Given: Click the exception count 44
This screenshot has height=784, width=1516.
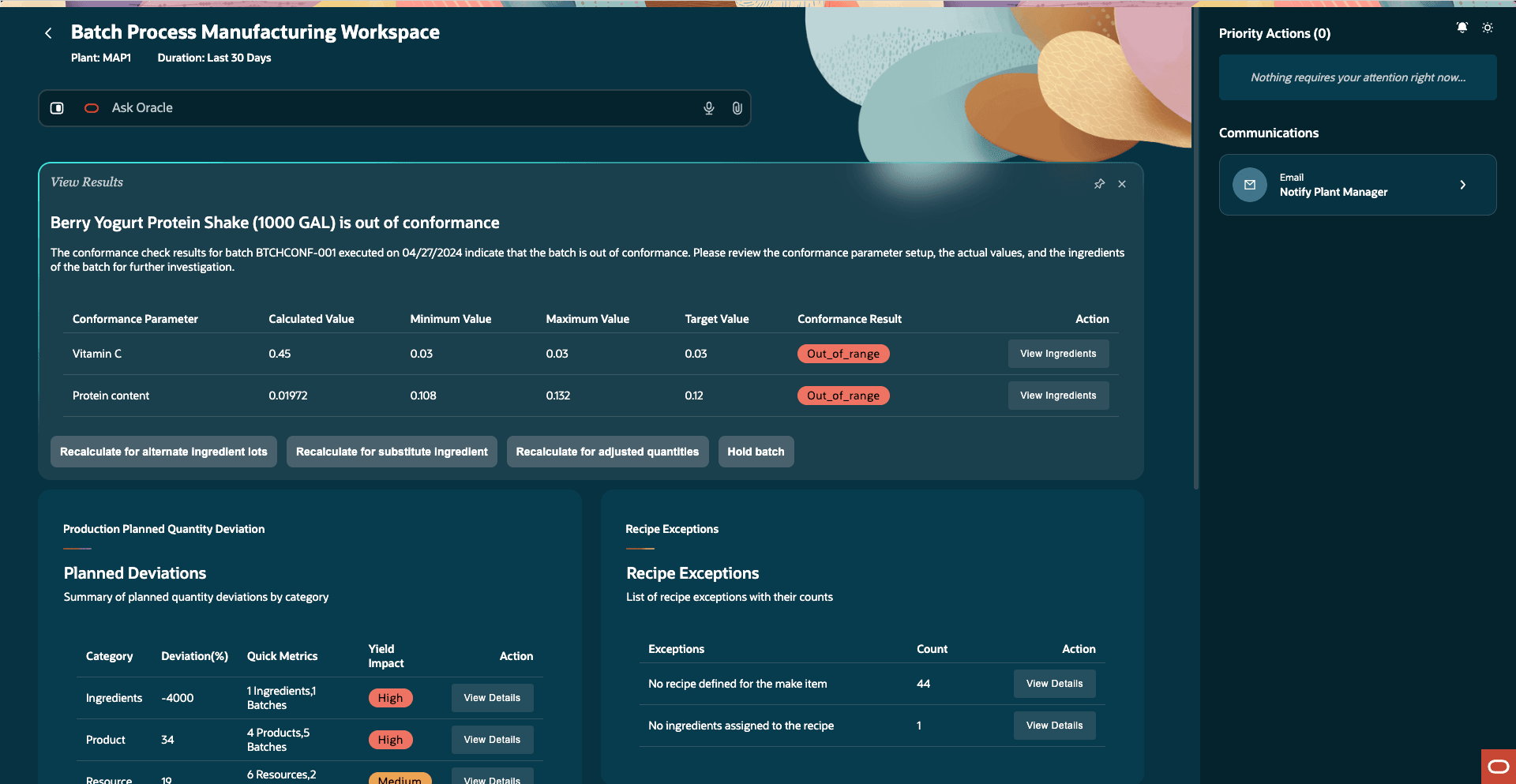Looking at the screenshot, I should pos(923,684).
